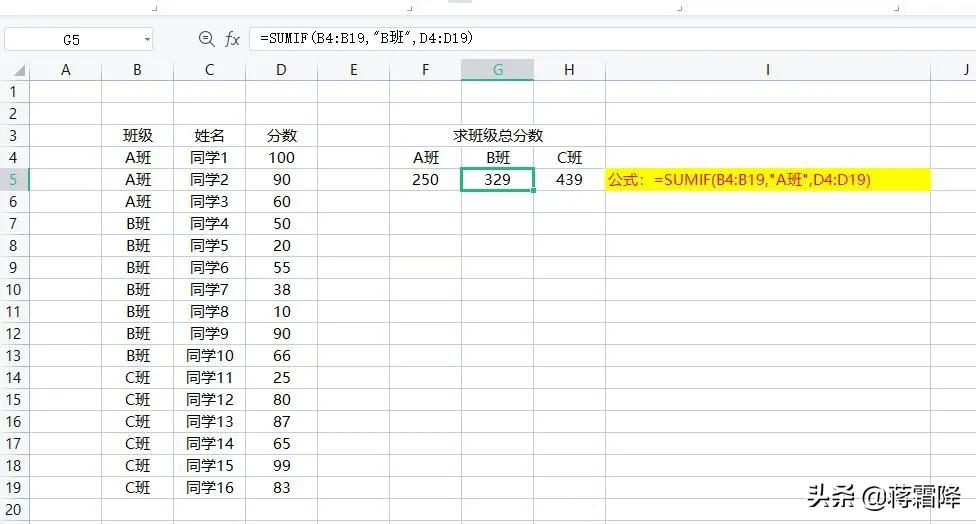The width and height of the screenshot is (976, 524).
Task: Select the active cell showing 329
Action: pyautogui.click(x=497, y=180)
